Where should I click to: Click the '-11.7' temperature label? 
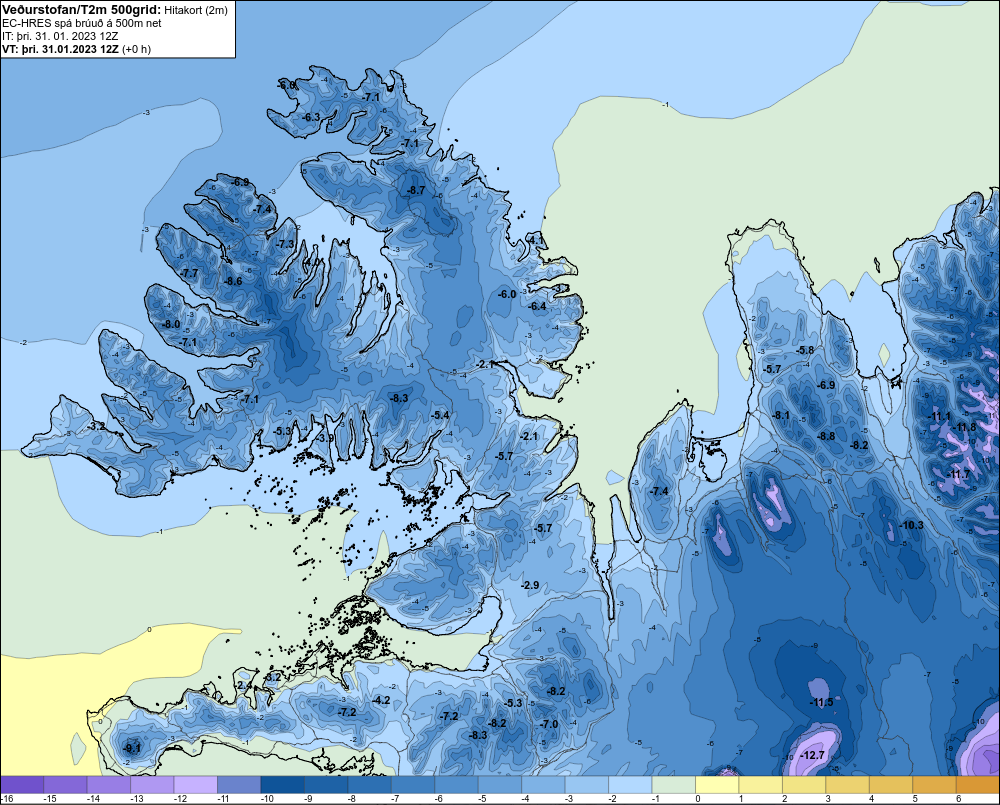point(958,474)
